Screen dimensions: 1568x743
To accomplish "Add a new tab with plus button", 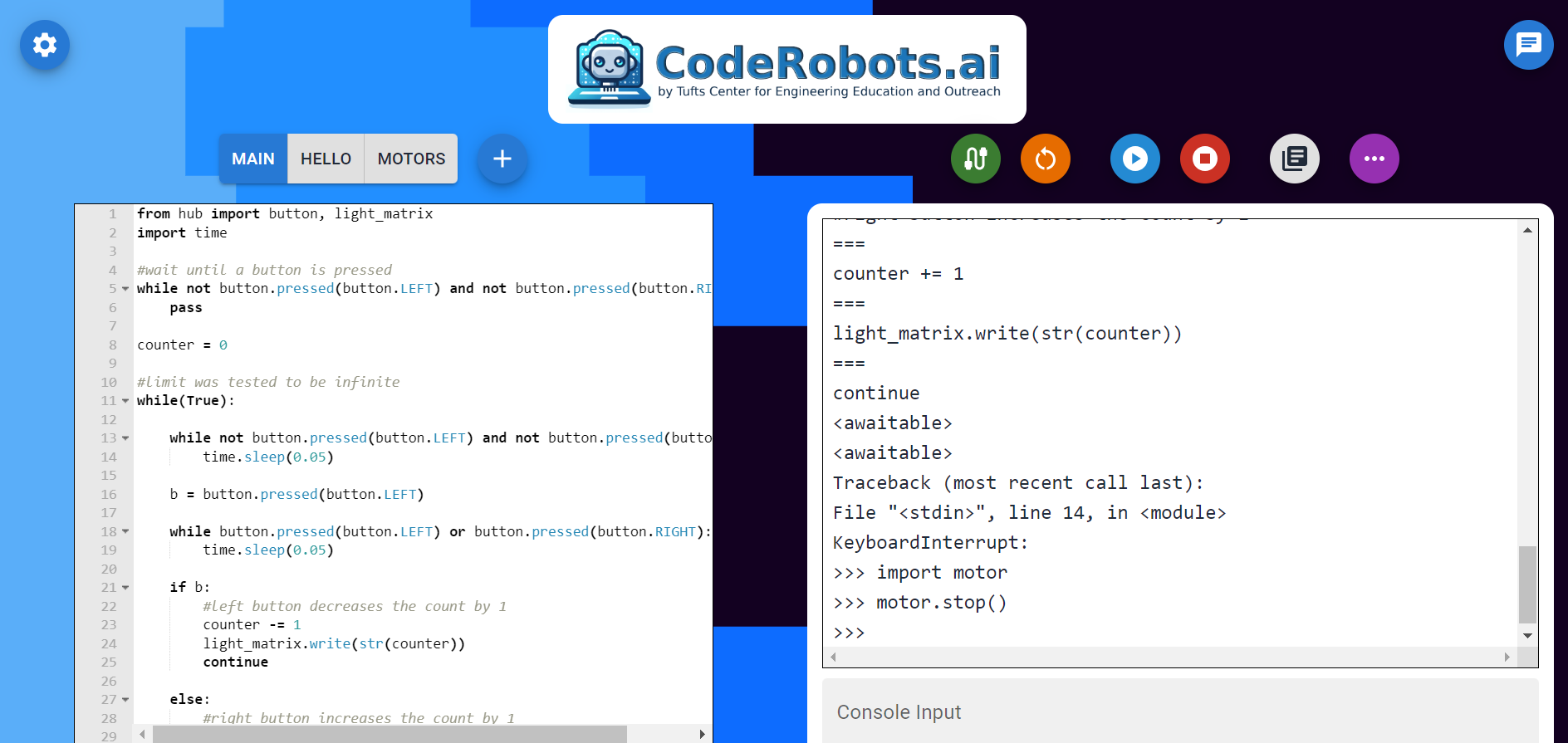I will [x=502, y=159].
